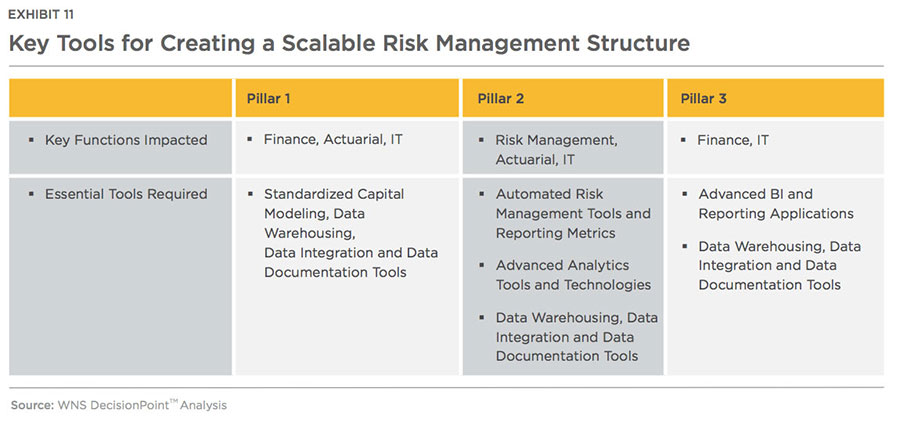Click the Pillar 1 column header
The image size is (900, 421).
tap(347, 98)
